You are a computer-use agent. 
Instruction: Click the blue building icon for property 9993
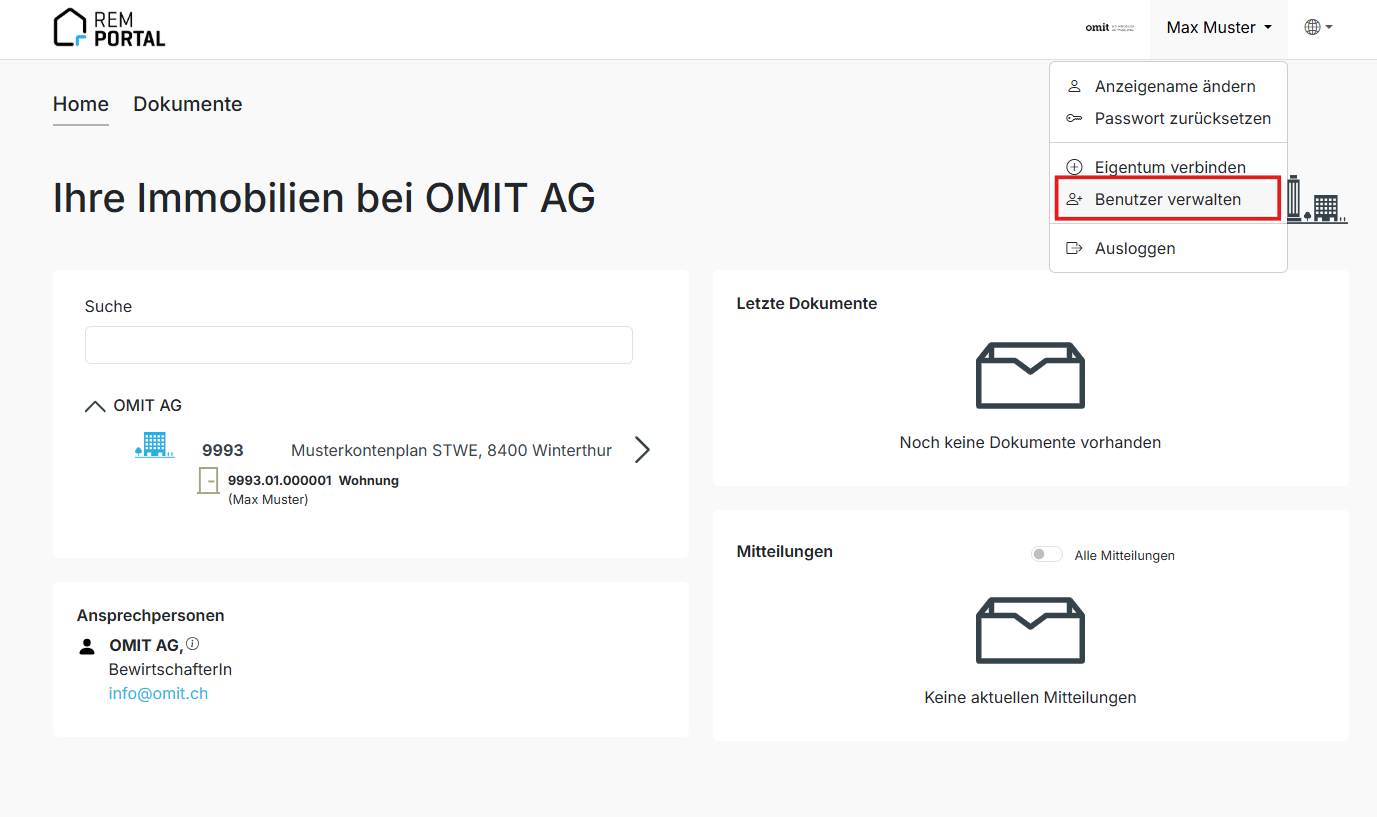pos(155,446)
